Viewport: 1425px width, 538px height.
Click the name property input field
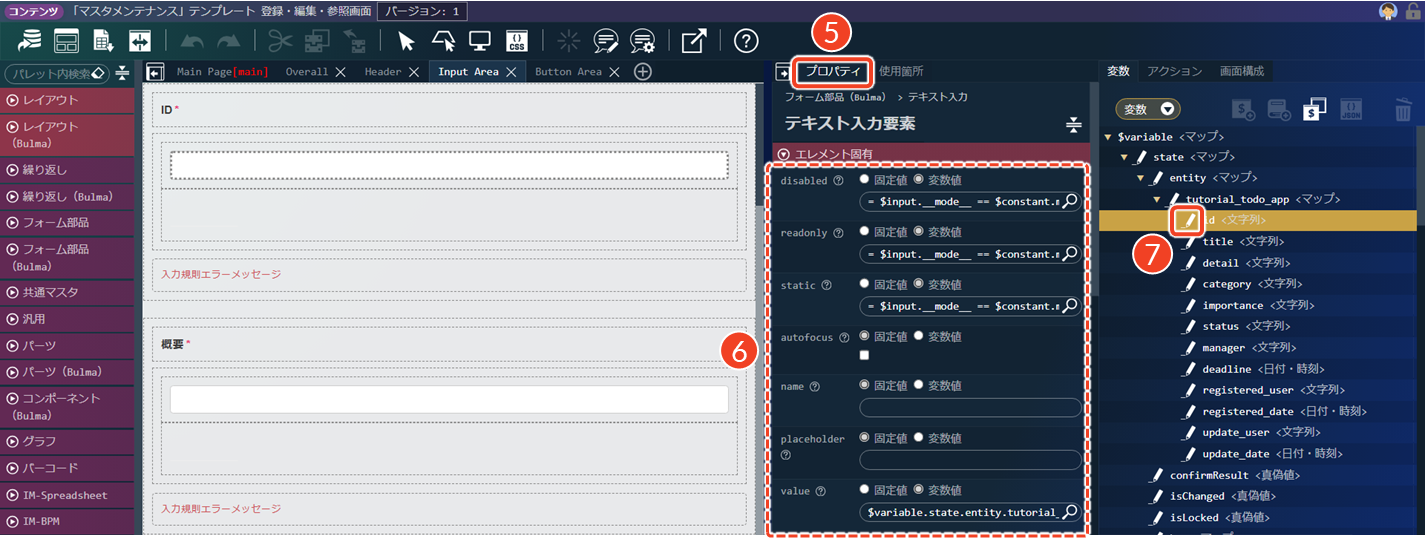[970, 408]
